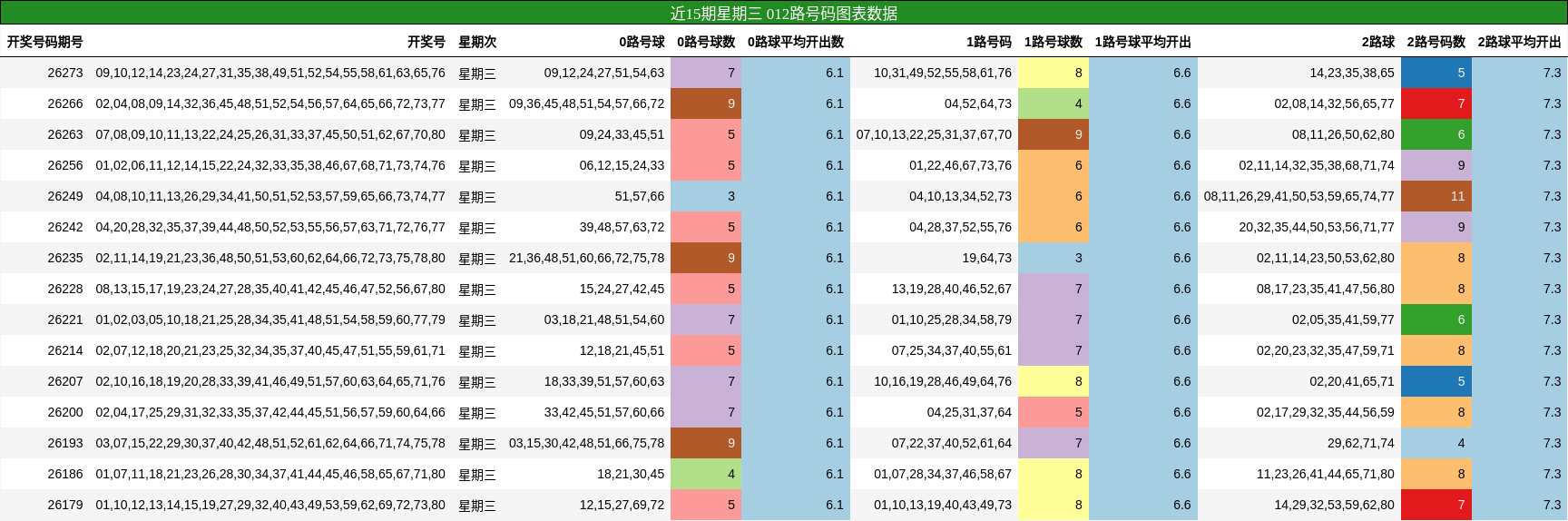Select the 开奖号 column header
Screen dimensions: 1568x521
(426, 42)
